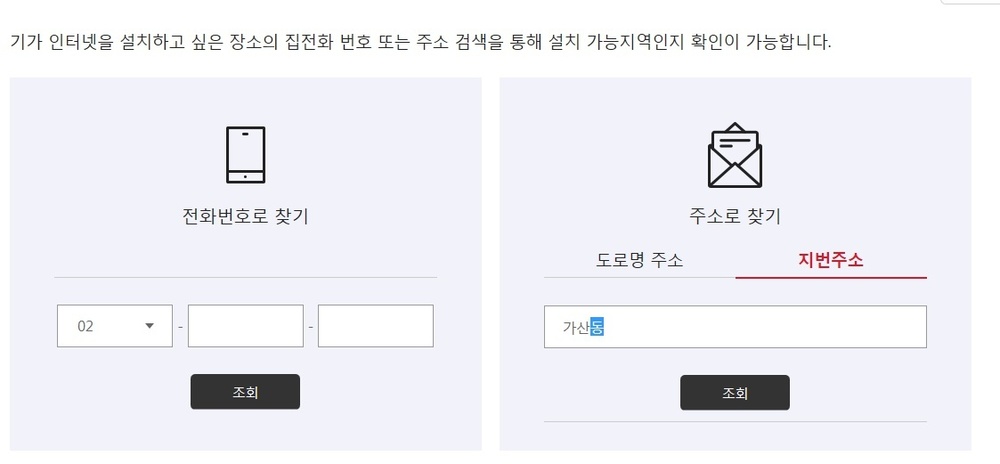Image resolution: width=1000 pixels, height=464 pixels.
Task: Click the dash between area code and middle field
Action: [x=180, y=326]
